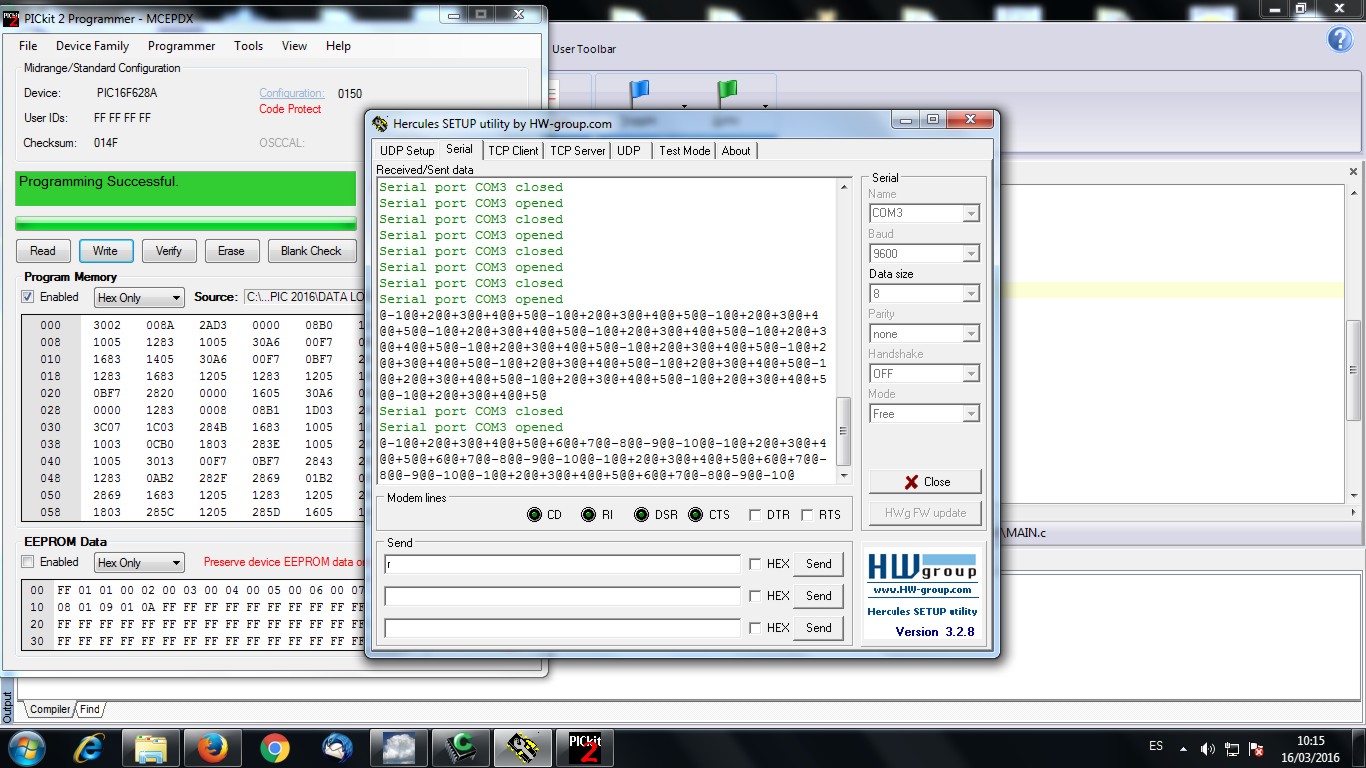Click the received data scrollbar down arrow
The width and height of the screenshot is (1366, 768).
(x=843, y=475)
